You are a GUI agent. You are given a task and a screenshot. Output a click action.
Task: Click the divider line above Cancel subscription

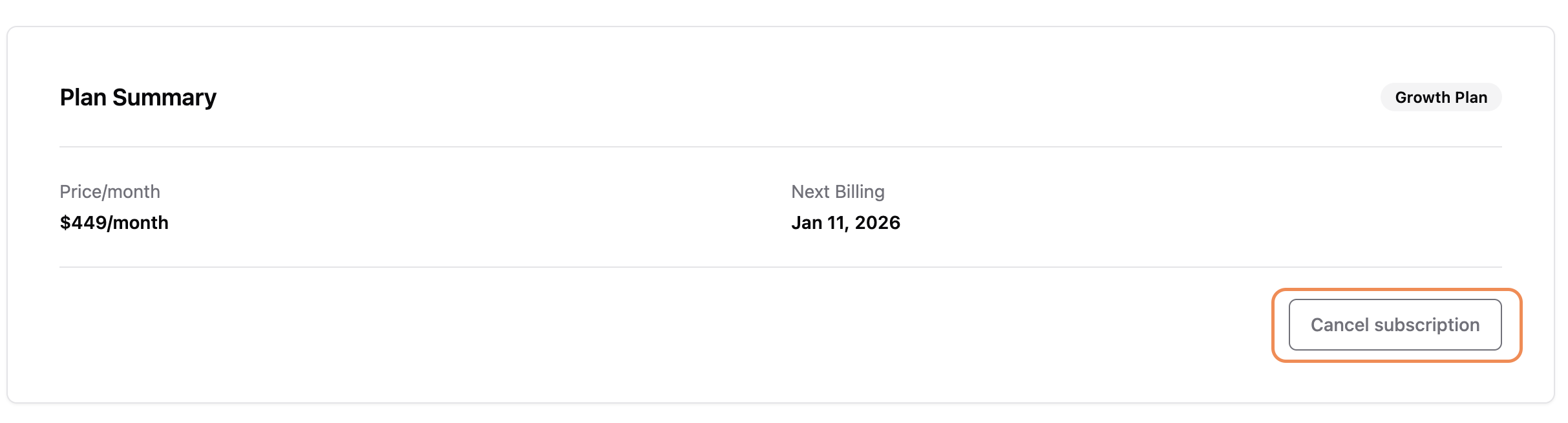(x=780, y=267)
